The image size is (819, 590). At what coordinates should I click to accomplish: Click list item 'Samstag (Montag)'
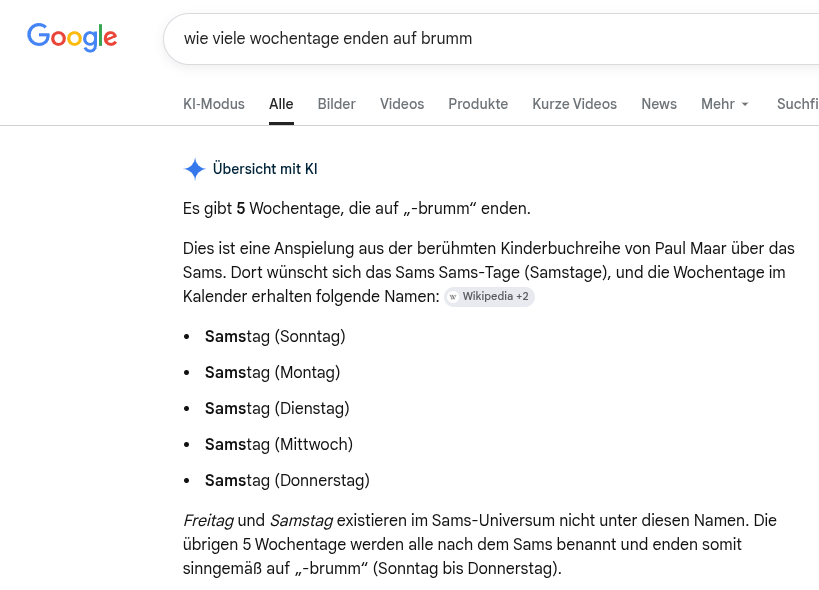pos(272,372)
